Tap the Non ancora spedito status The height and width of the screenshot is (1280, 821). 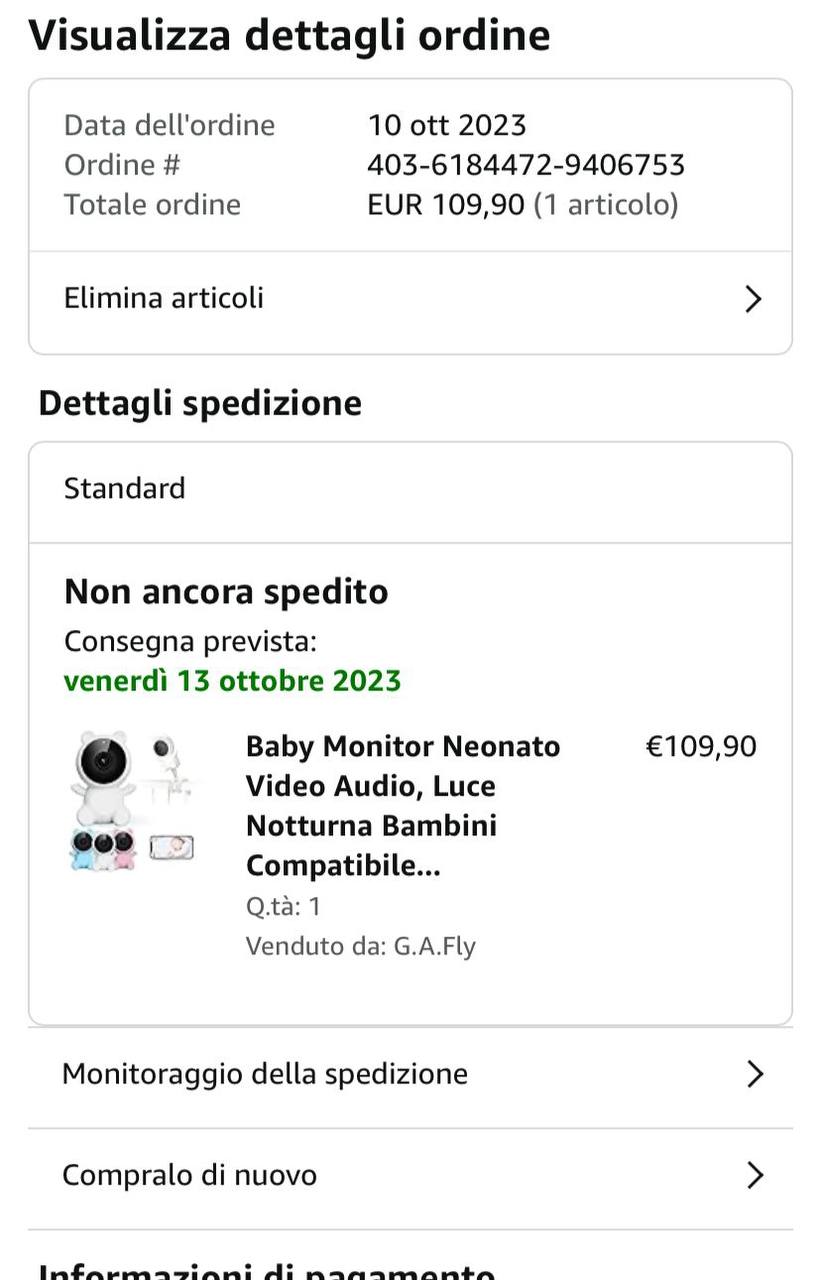[226, 591]
